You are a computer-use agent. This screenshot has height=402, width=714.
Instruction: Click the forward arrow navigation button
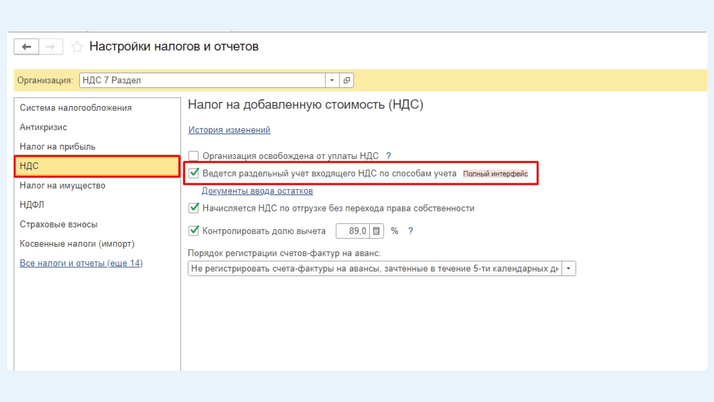click(51, 47)
